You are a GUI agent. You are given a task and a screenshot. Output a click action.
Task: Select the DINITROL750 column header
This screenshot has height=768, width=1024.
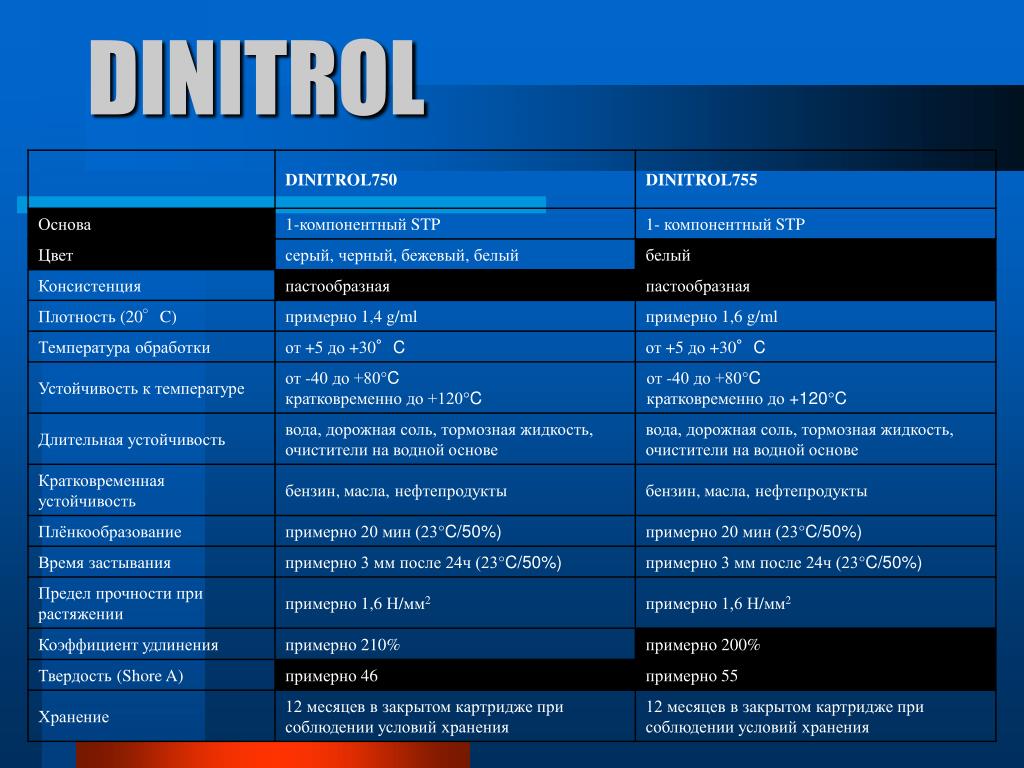tap(341, 180)
